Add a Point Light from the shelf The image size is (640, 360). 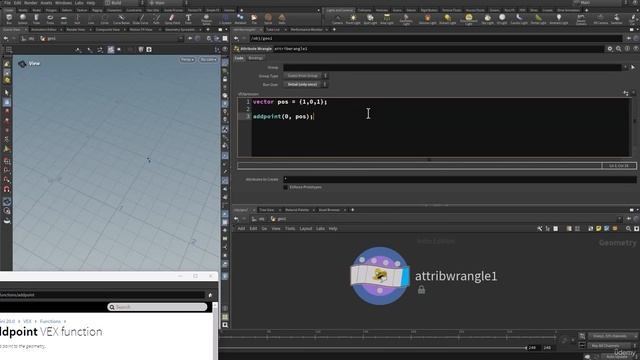tap(353, 19)
